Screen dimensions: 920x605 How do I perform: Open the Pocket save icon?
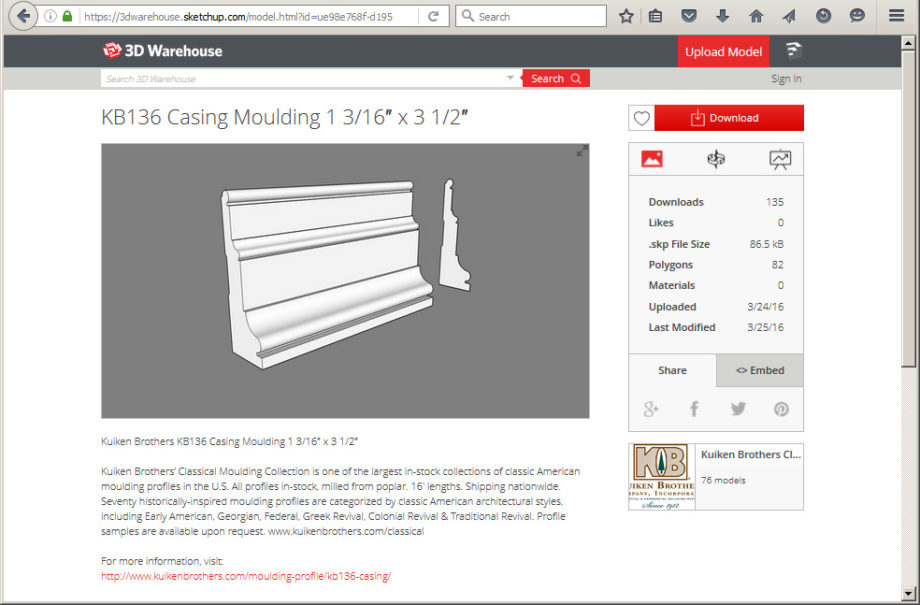[x=688, y=16]
